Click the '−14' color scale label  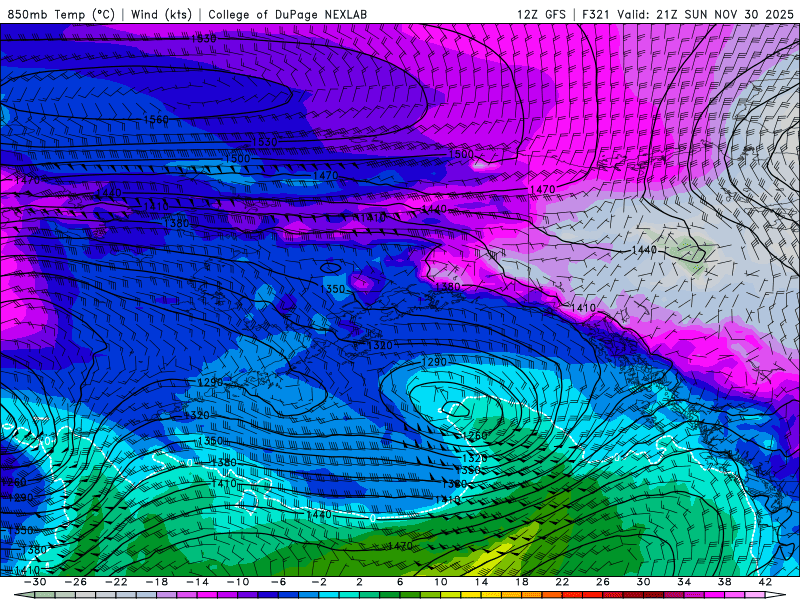click(197, 582)
